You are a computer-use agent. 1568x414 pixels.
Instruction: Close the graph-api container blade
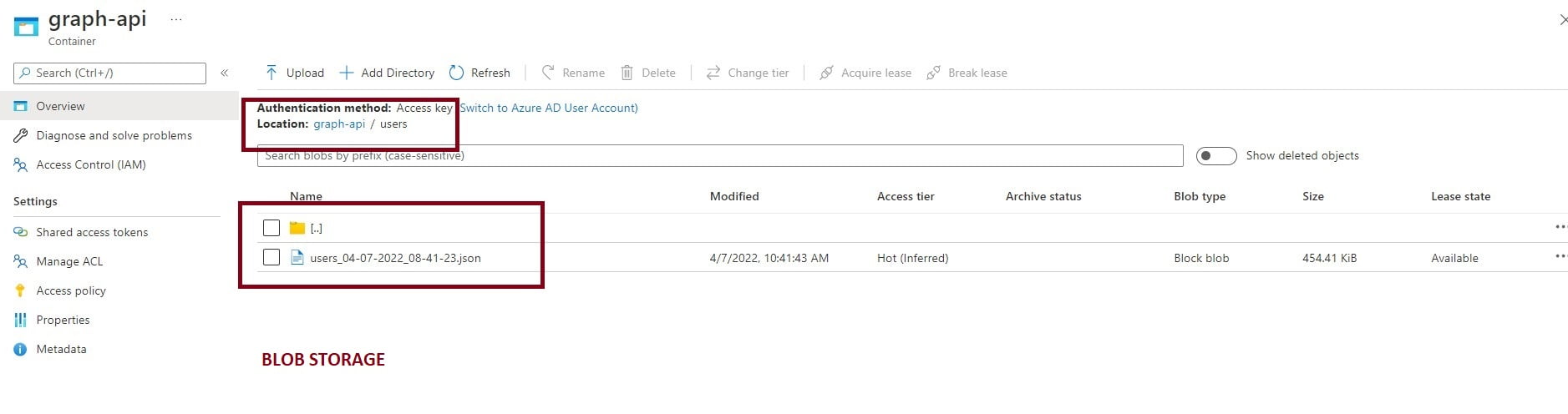point(1563,20)
